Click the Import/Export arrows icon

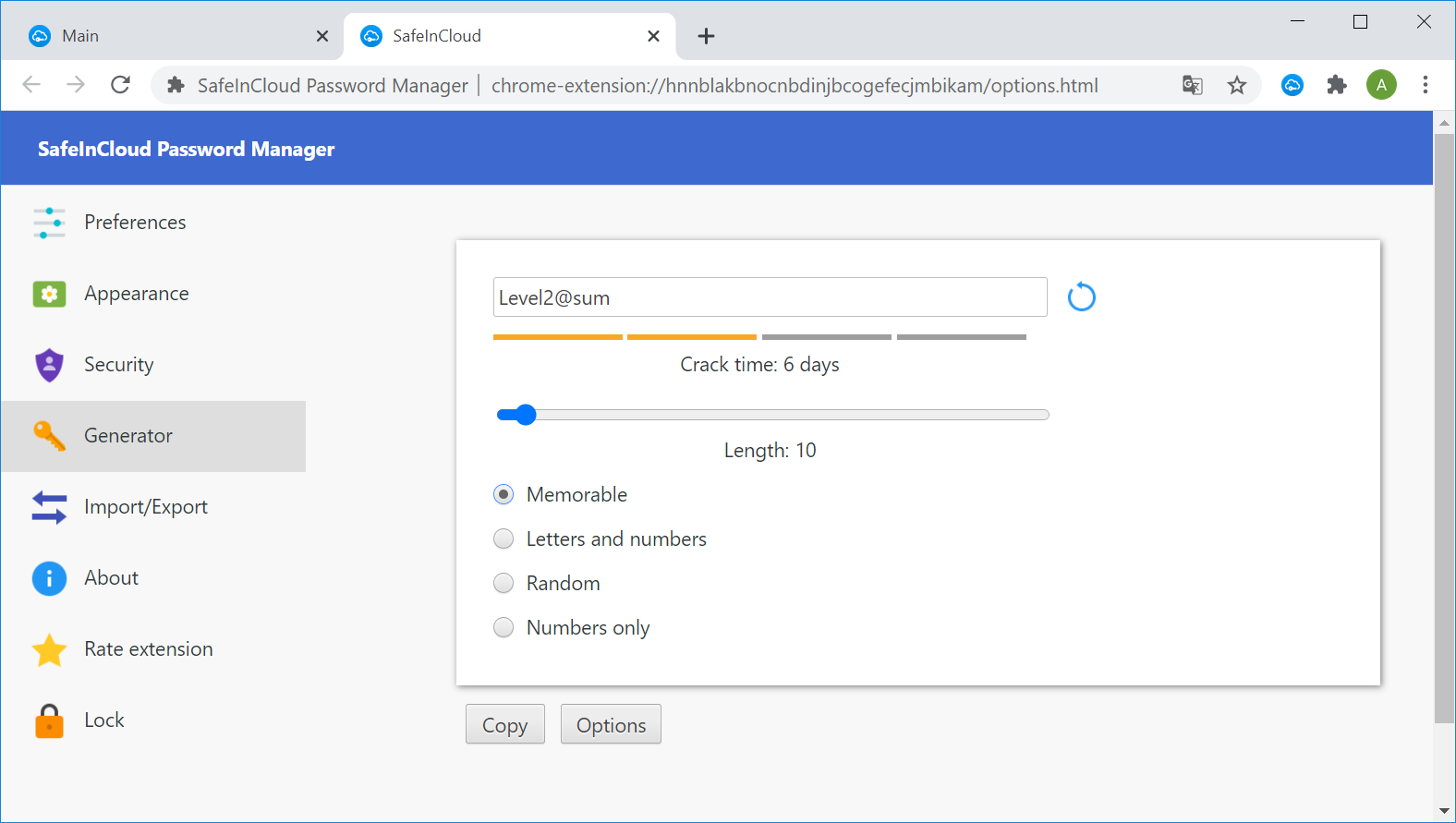click(x=49, y=507)
